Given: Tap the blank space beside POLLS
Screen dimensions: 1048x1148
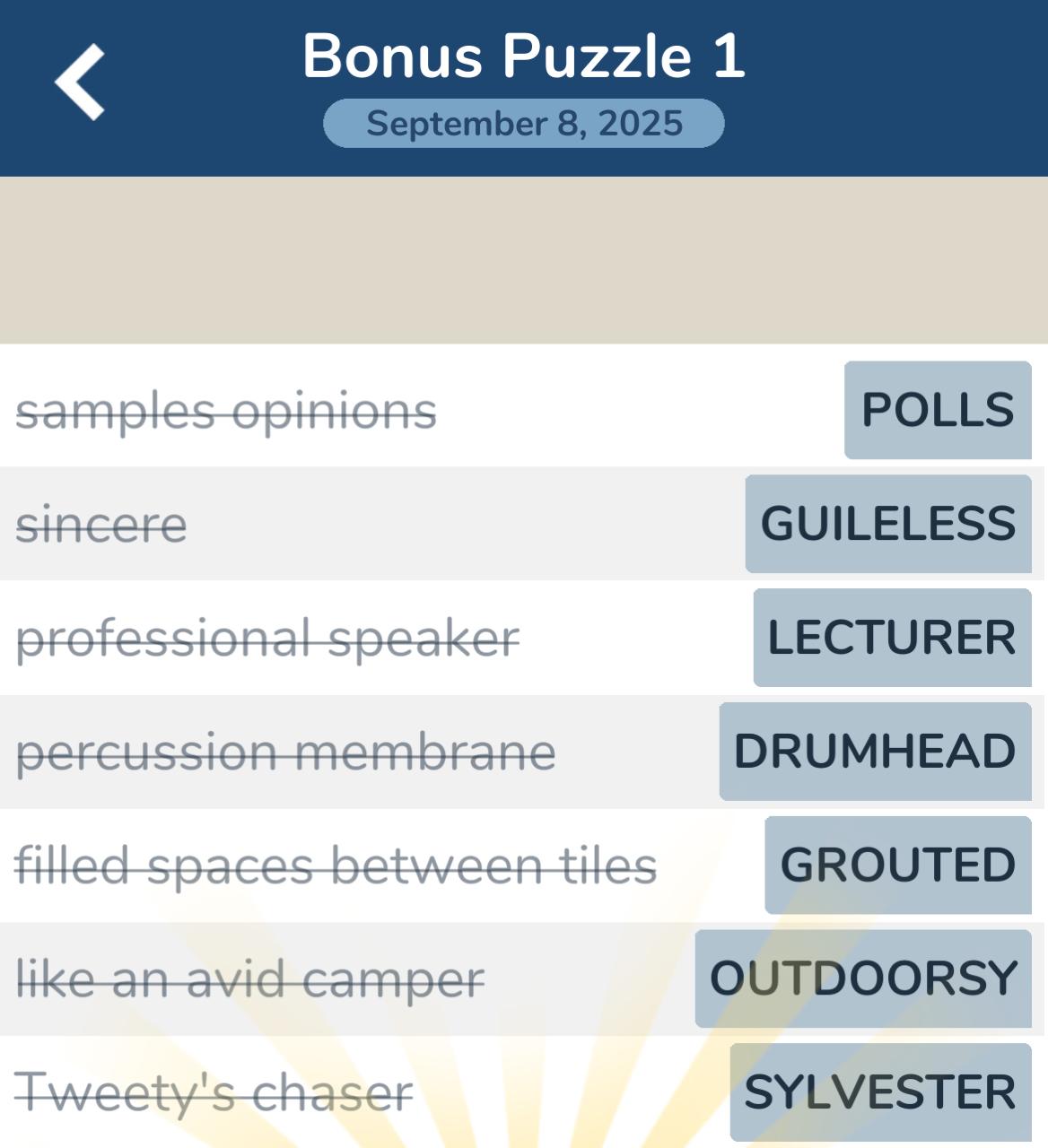Looking at the screenshot, I should coord(641,410).
